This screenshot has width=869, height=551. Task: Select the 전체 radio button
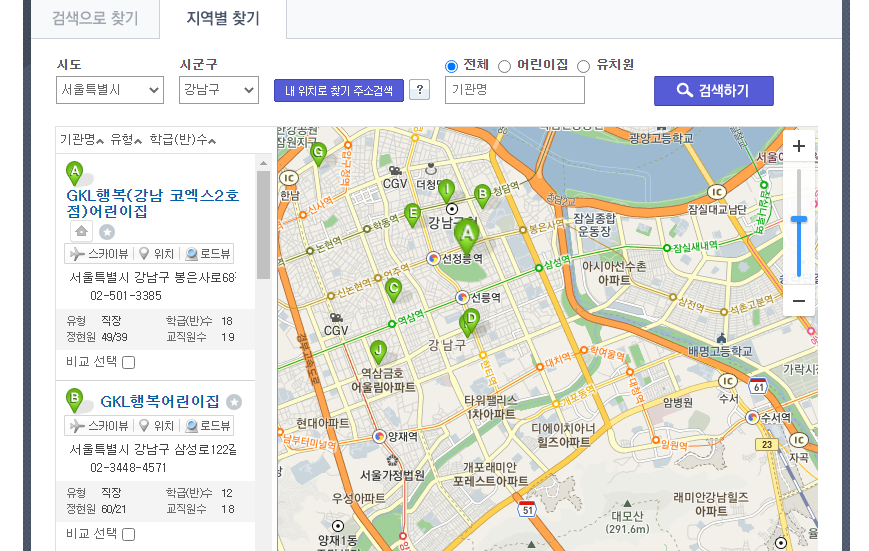coord(451,66)
